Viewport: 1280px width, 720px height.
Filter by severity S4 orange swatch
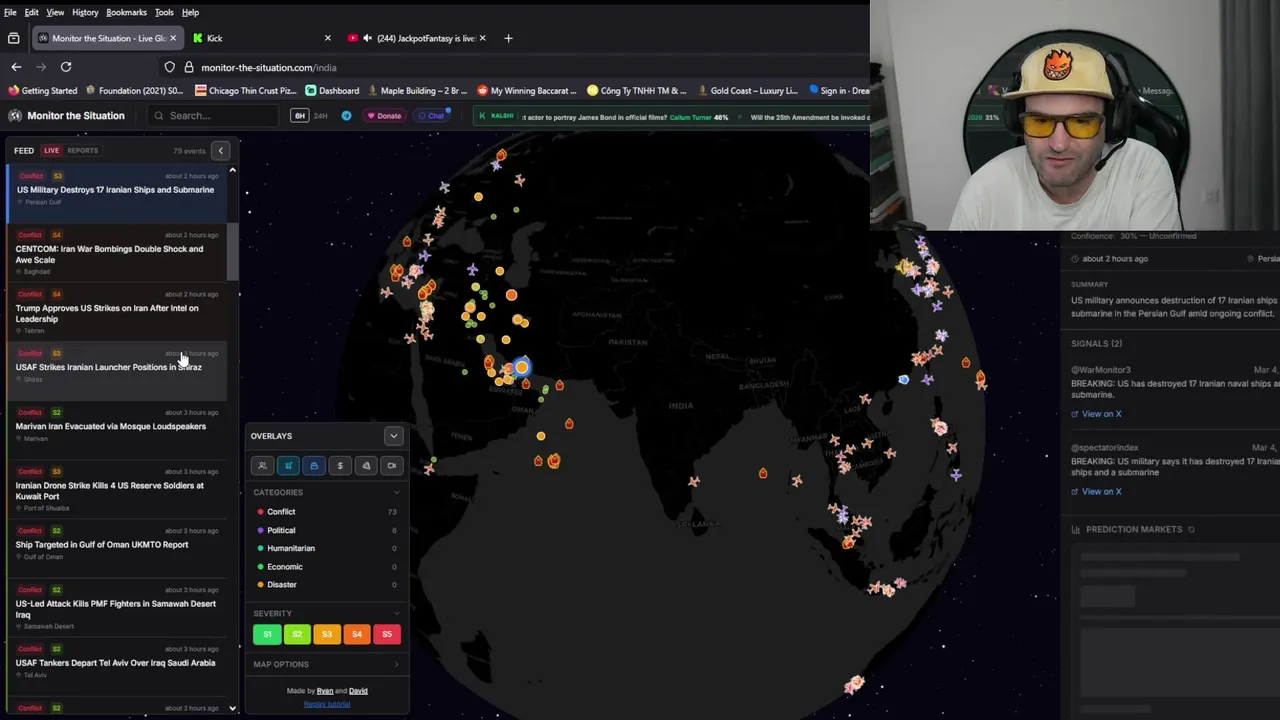coord(357,634)
